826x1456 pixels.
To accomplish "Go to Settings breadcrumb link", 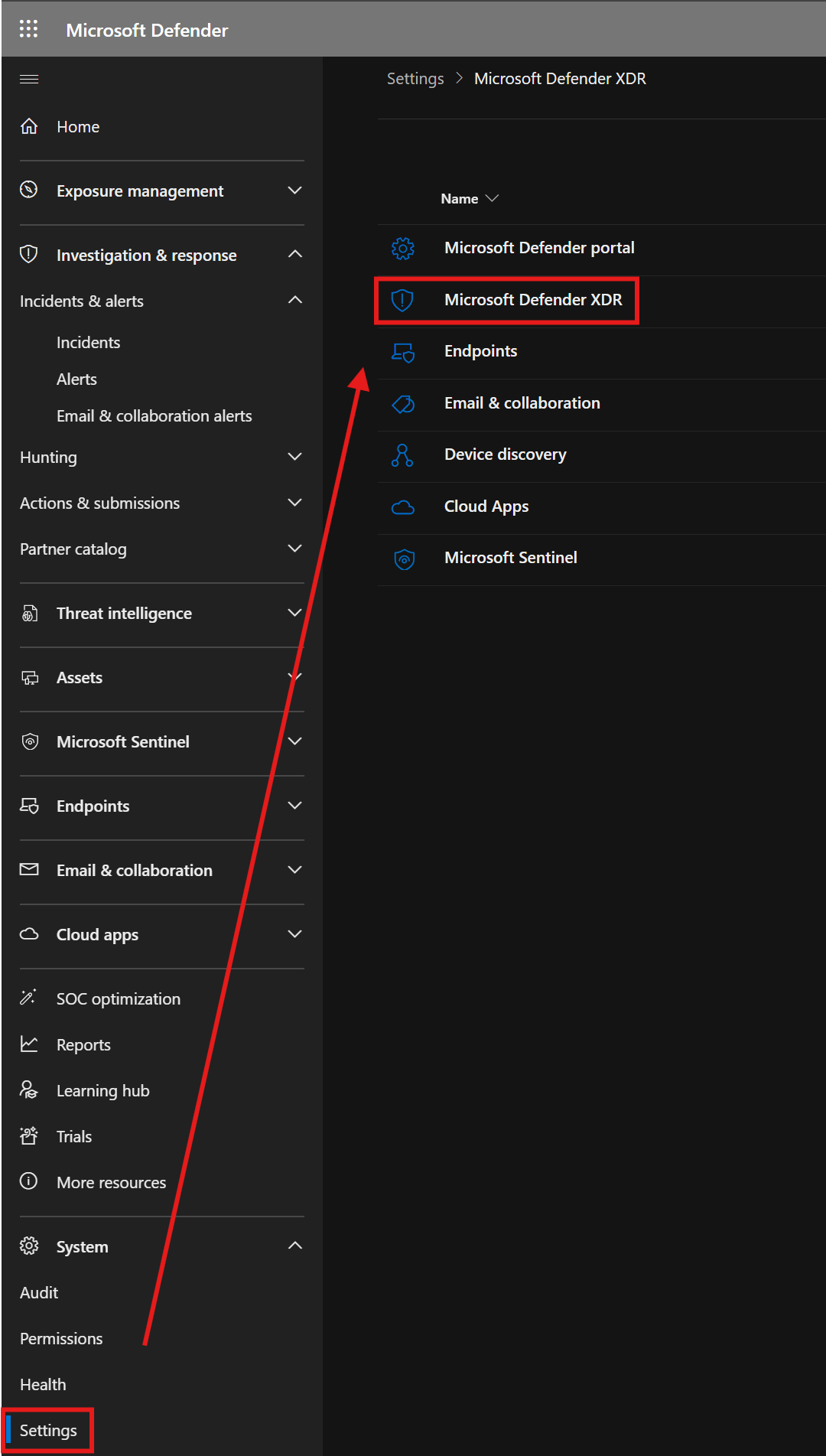I will [415, 79].
